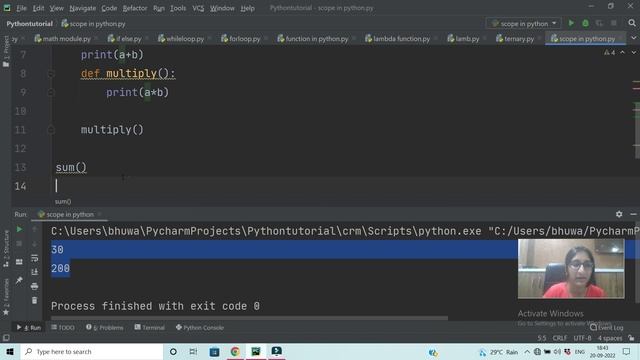The height and width of the screenshot is (360, 640).
Task: Open Windows Start menu
Action: tap(10, 351)
